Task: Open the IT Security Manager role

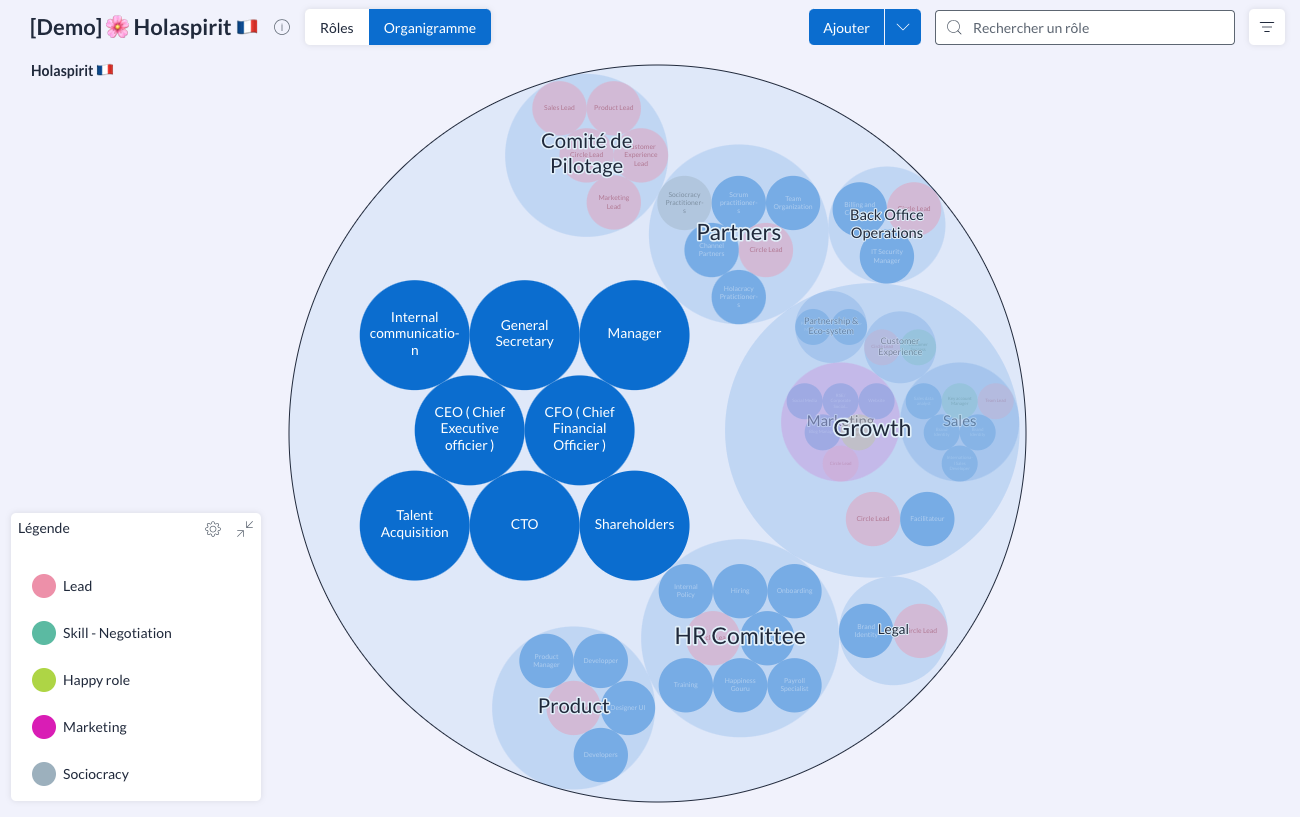Action: coord(887,256)
